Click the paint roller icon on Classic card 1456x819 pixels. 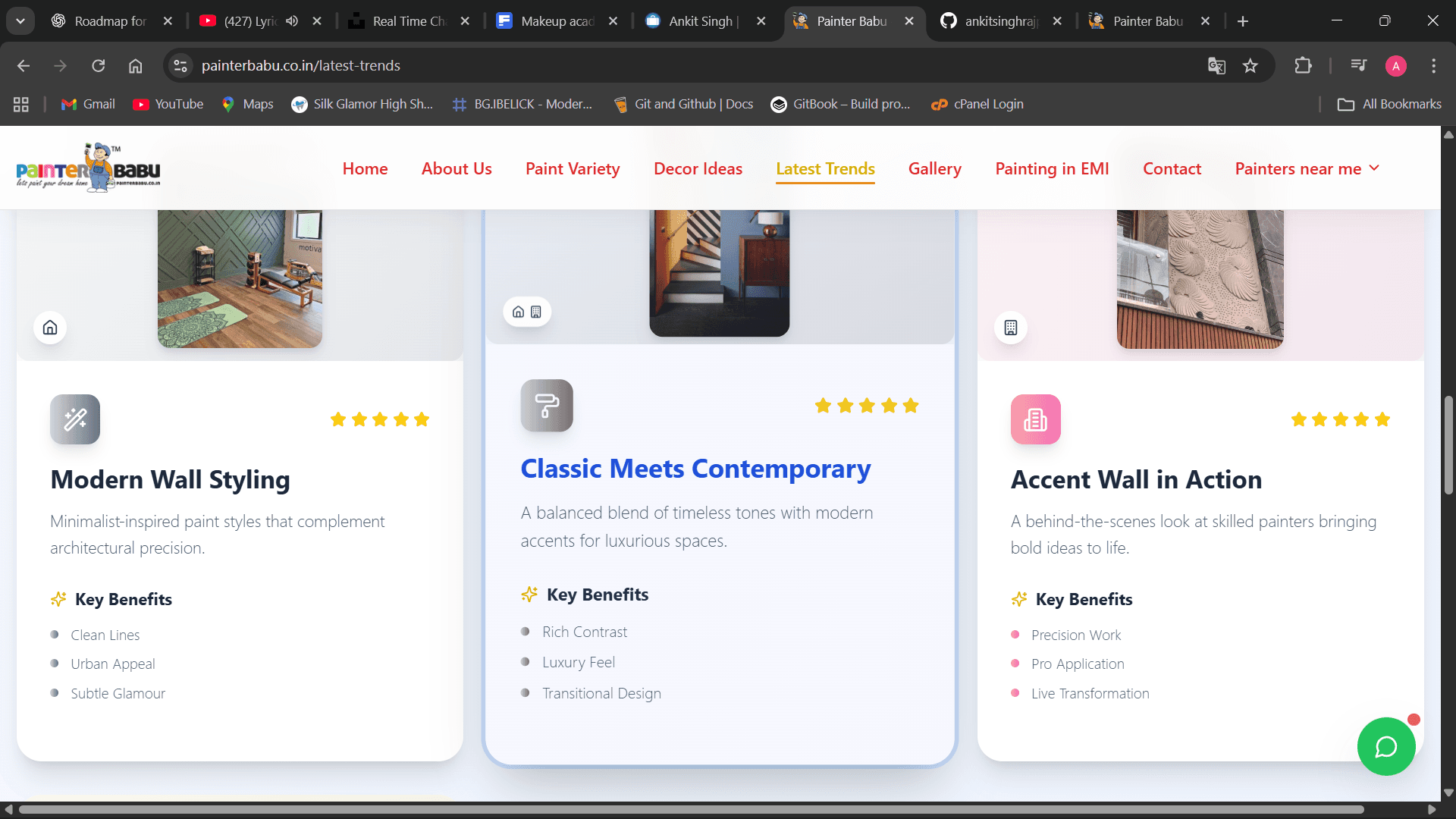(x=546, y=406)
